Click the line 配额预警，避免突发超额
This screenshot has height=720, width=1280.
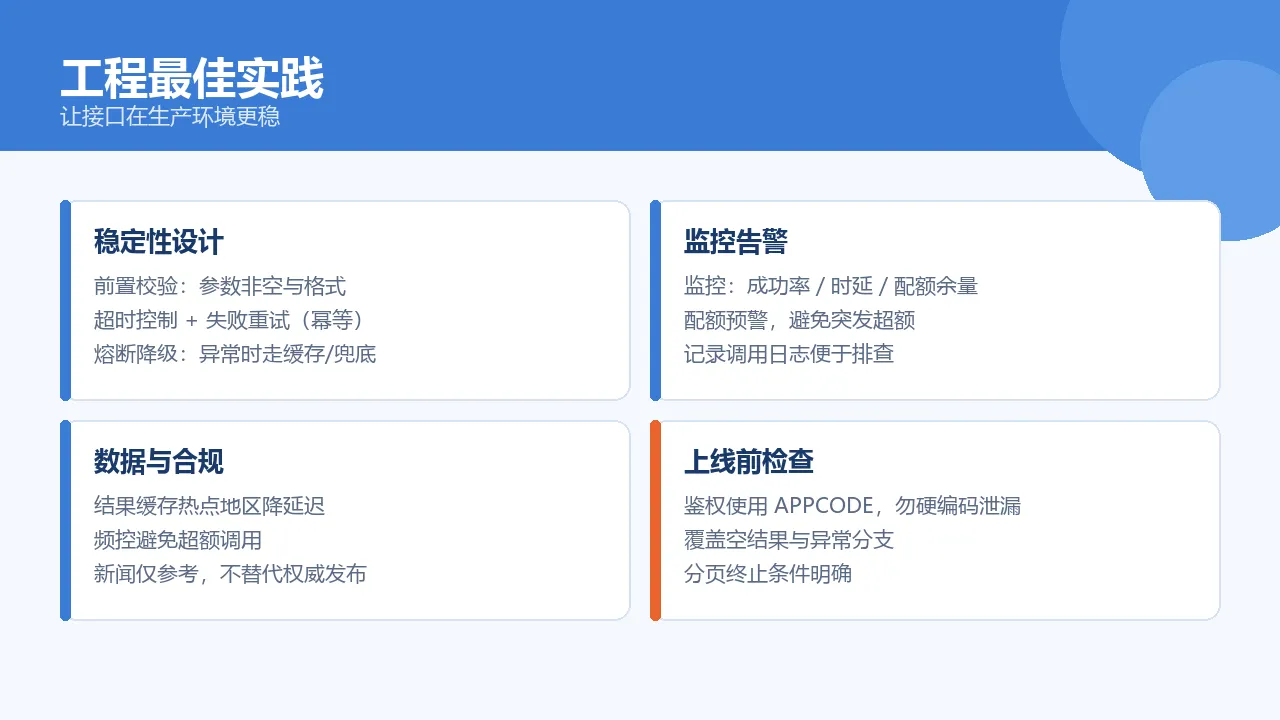[800, 320]
